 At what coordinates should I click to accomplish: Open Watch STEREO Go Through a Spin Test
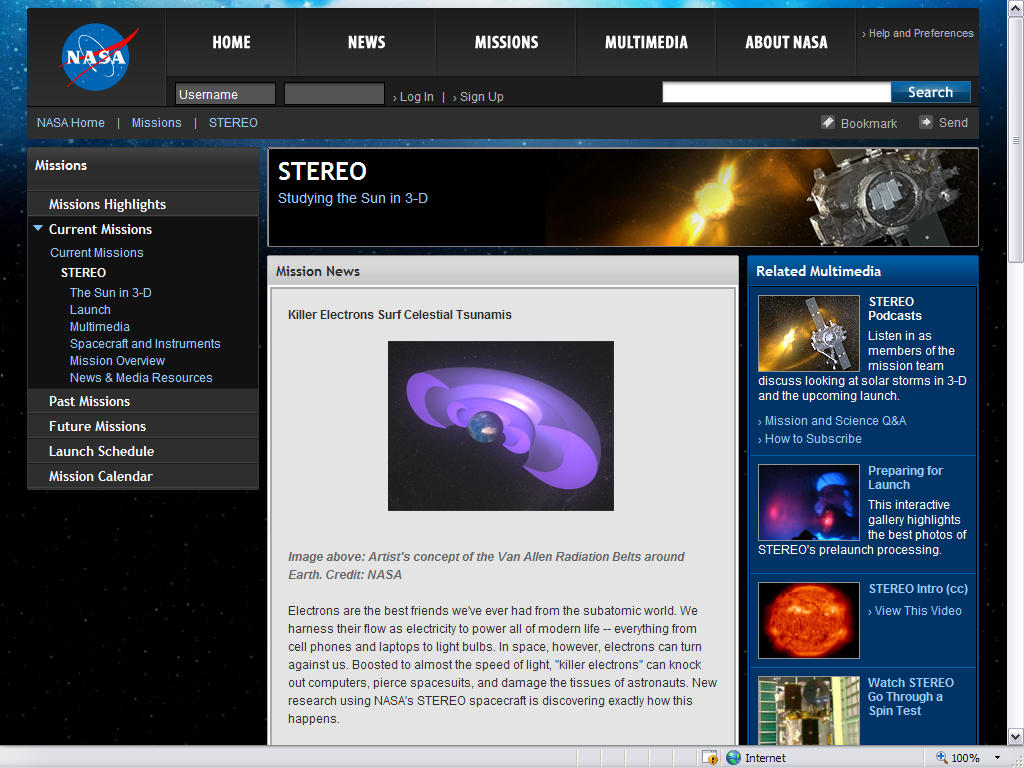[911, 697]
